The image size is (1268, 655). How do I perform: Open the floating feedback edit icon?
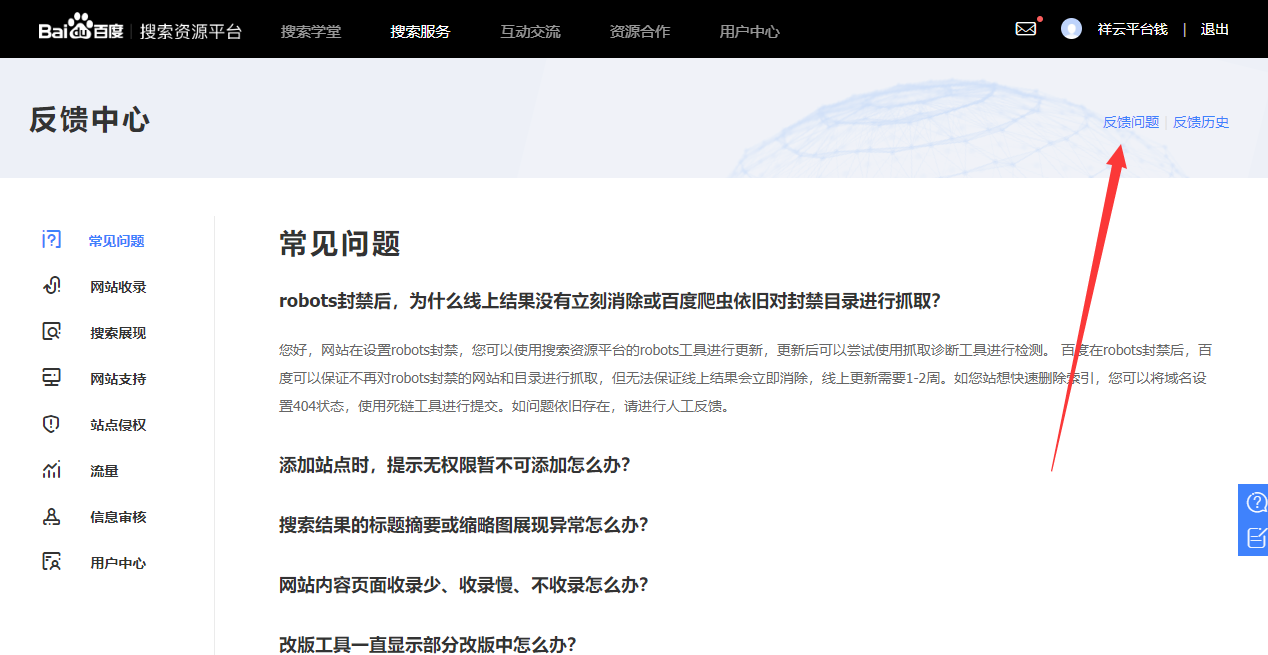[x=1255, y=538]
